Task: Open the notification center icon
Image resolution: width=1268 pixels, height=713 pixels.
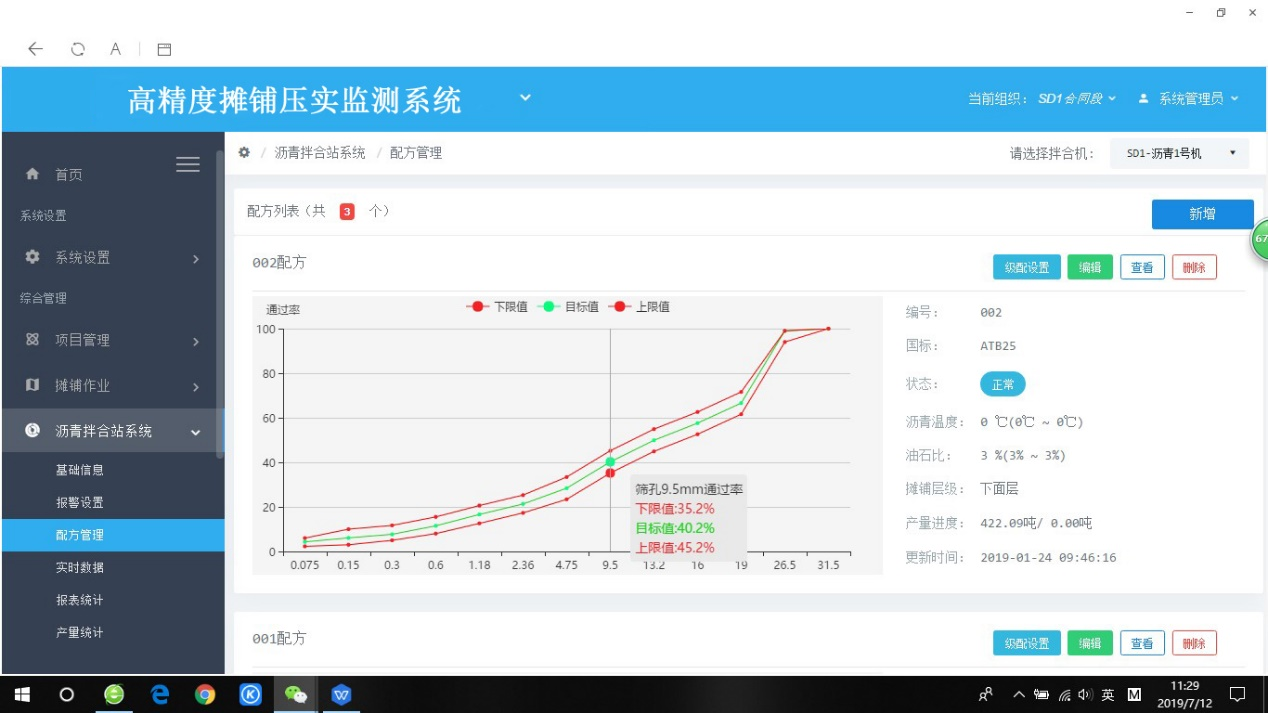Action: click(x=1237, y=694)
